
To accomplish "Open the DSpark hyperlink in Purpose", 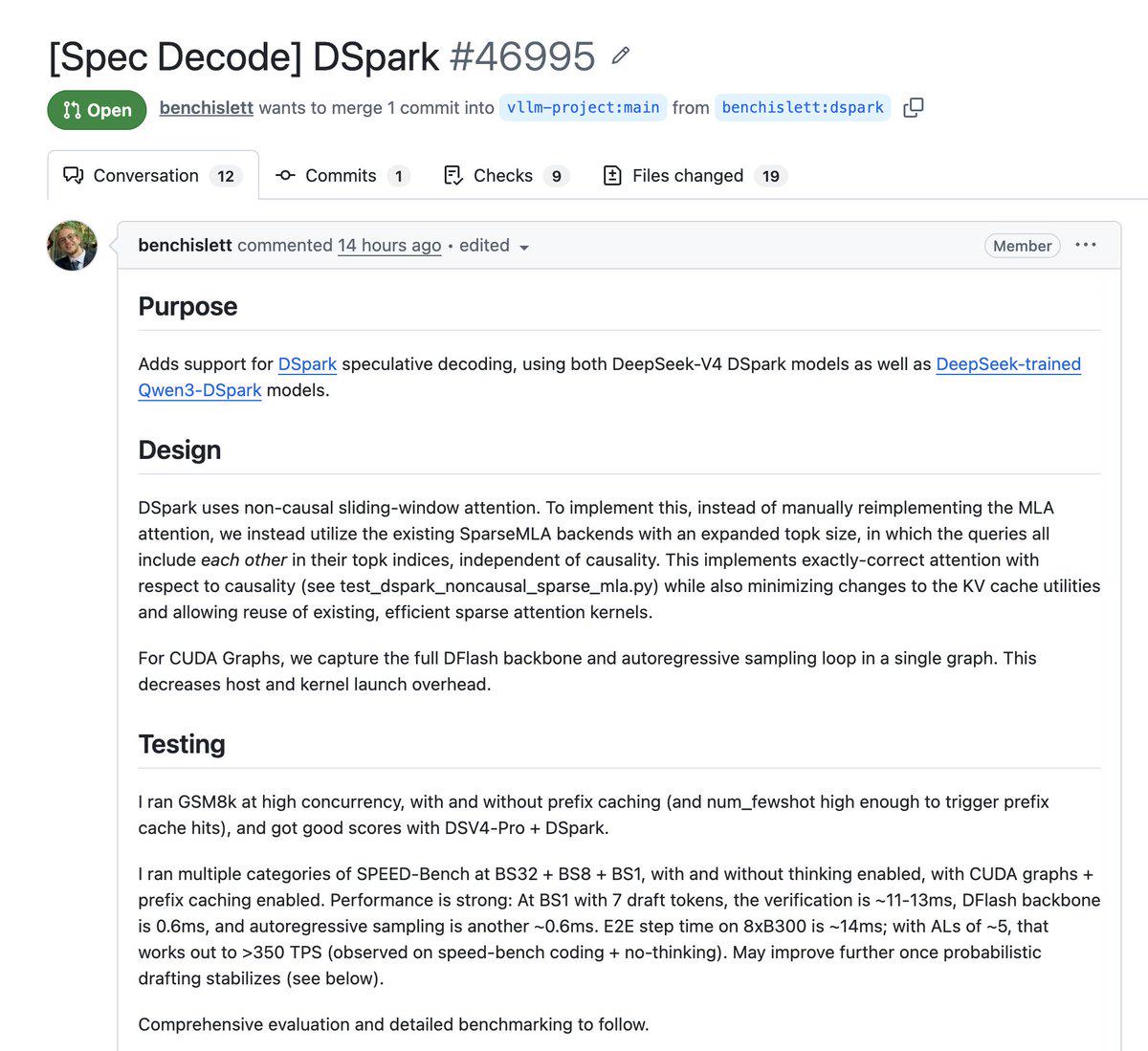I will [307, 364].
